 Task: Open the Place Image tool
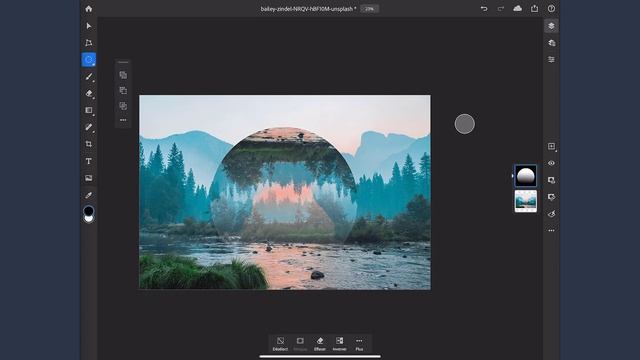tap(89, 178)
